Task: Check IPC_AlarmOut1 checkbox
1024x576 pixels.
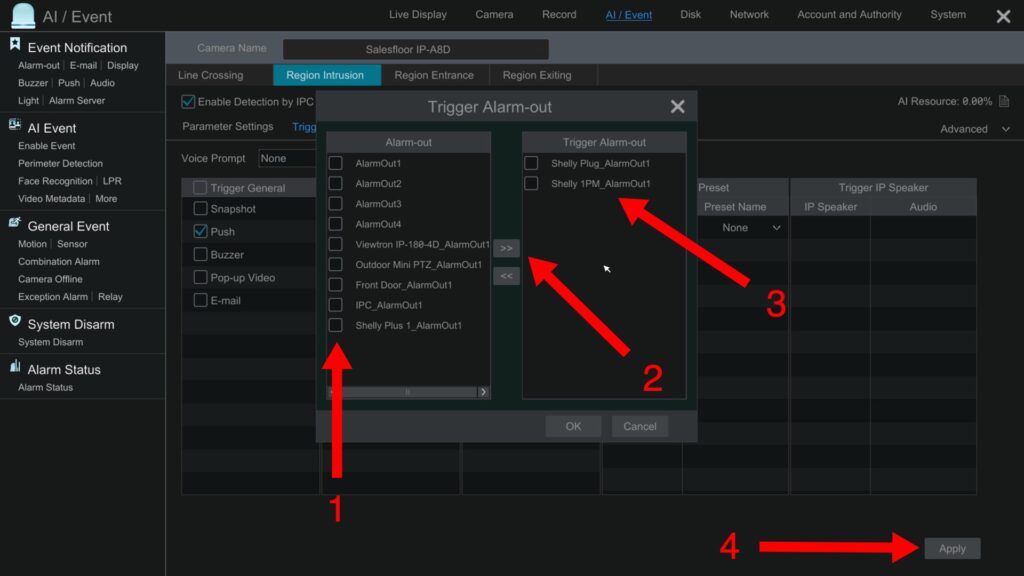Action: tap(336, 305)
